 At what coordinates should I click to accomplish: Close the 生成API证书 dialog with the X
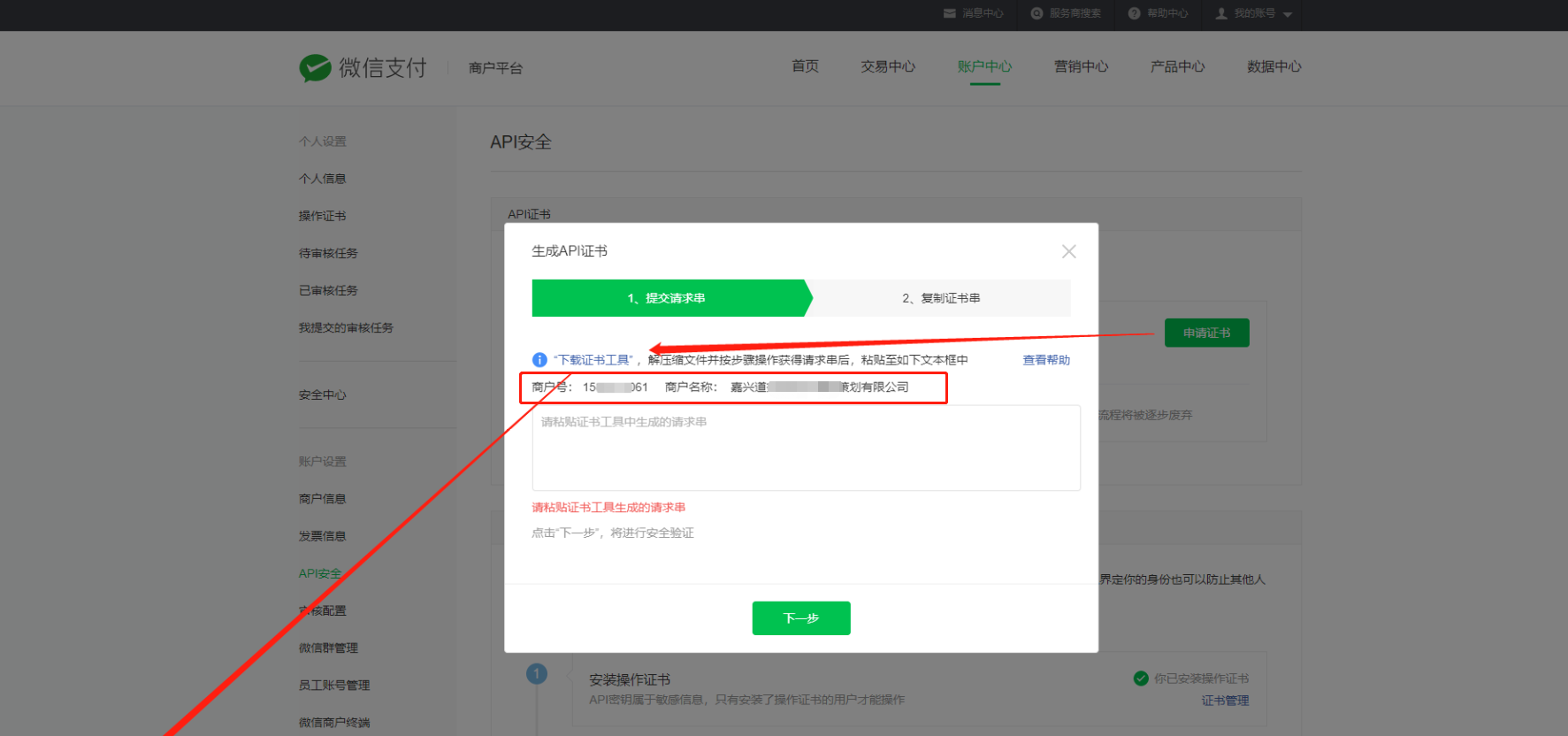click(1069, 251)
